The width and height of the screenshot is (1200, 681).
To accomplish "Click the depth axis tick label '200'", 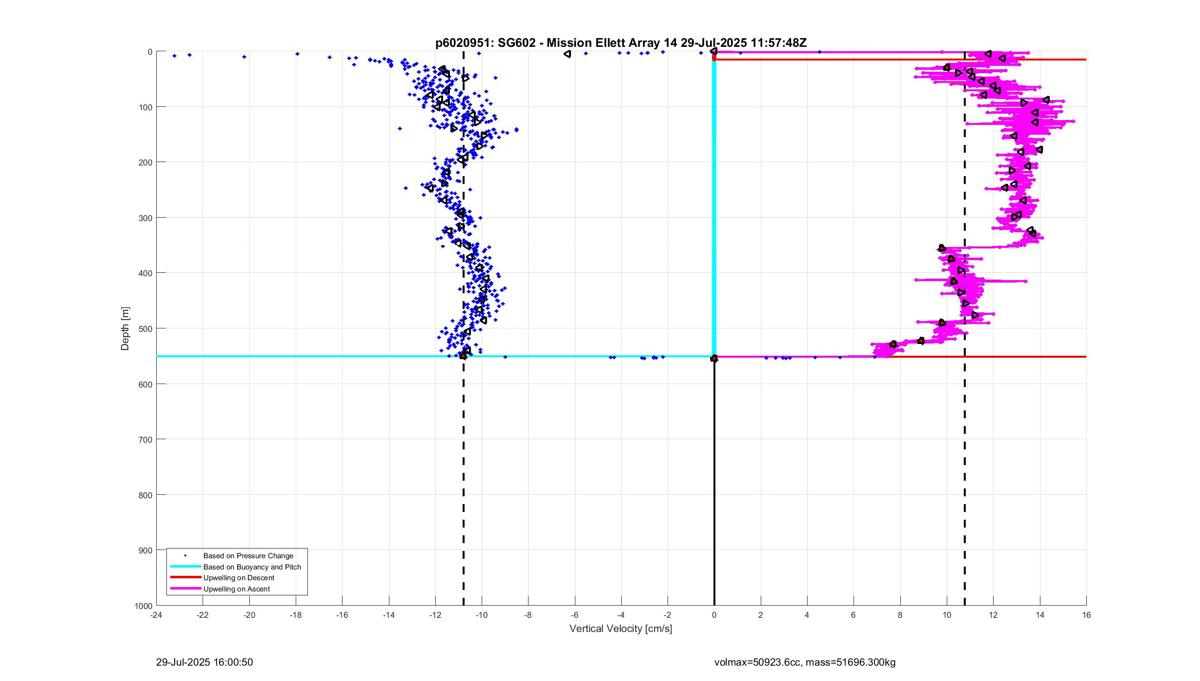I will pos(144,162).
